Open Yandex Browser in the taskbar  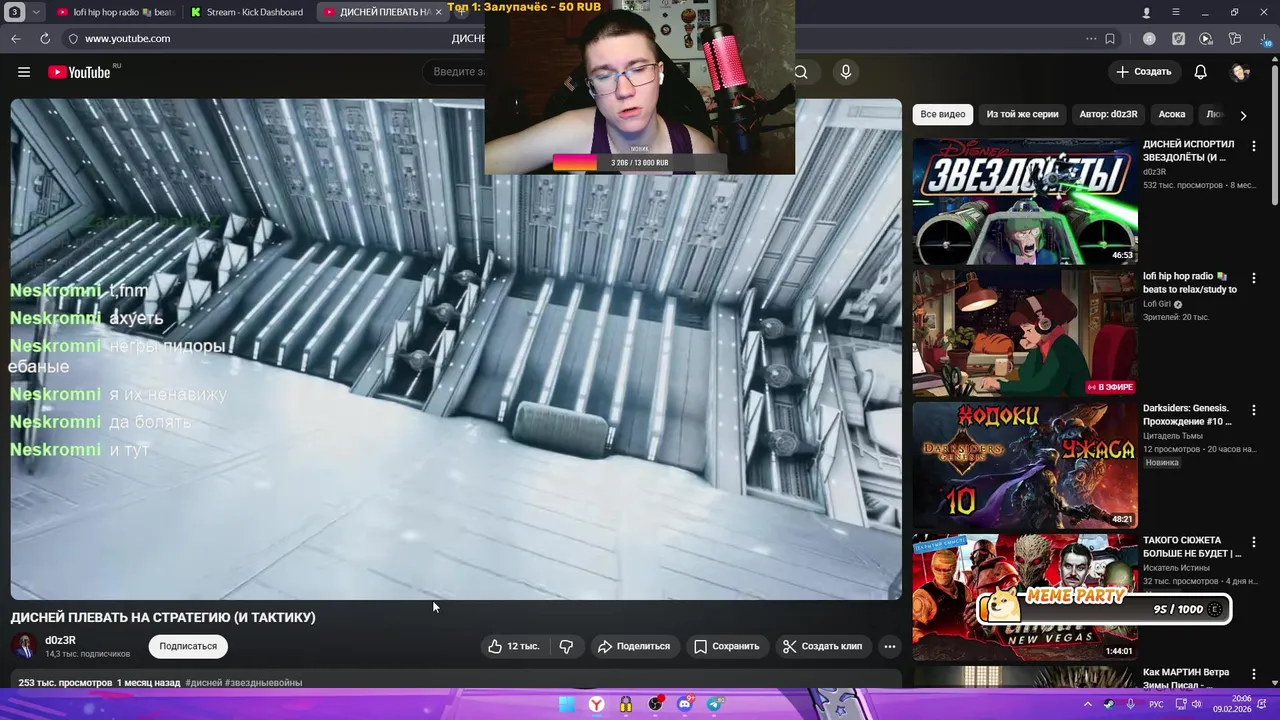(x=596, y=704)
